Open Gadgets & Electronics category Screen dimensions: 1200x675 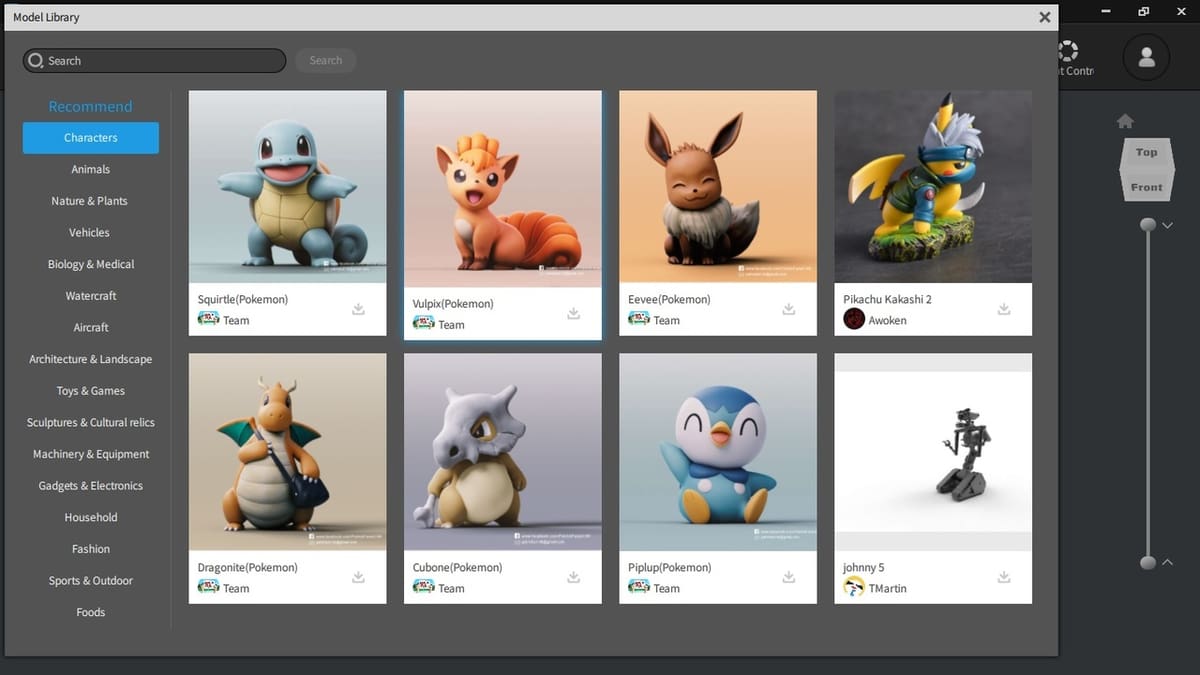(x=91, y=486)
